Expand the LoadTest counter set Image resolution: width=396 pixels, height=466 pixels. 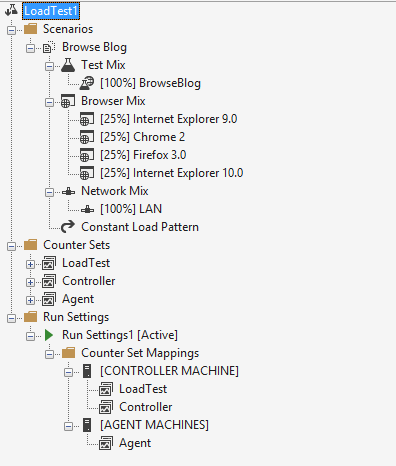(30, 264)
